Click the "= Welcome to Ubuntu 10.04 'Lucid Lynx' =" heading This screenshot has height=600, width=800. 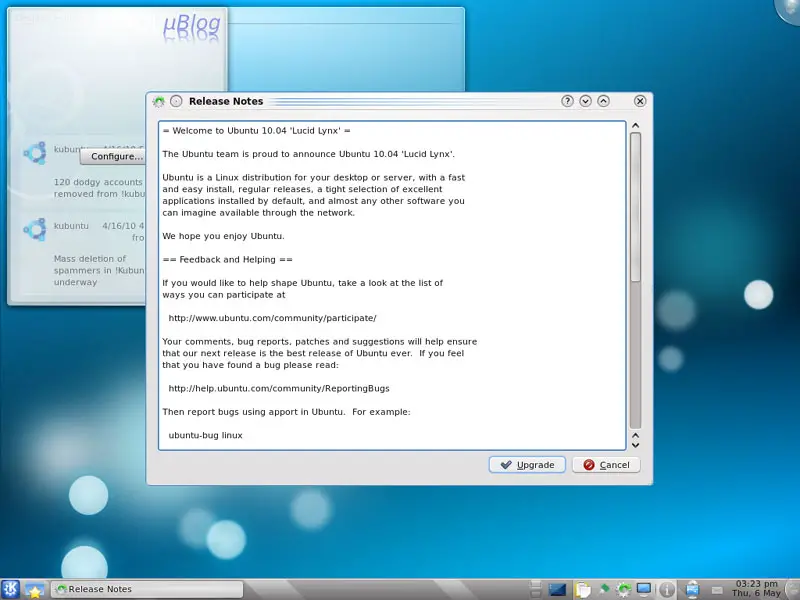click(257, 131)
